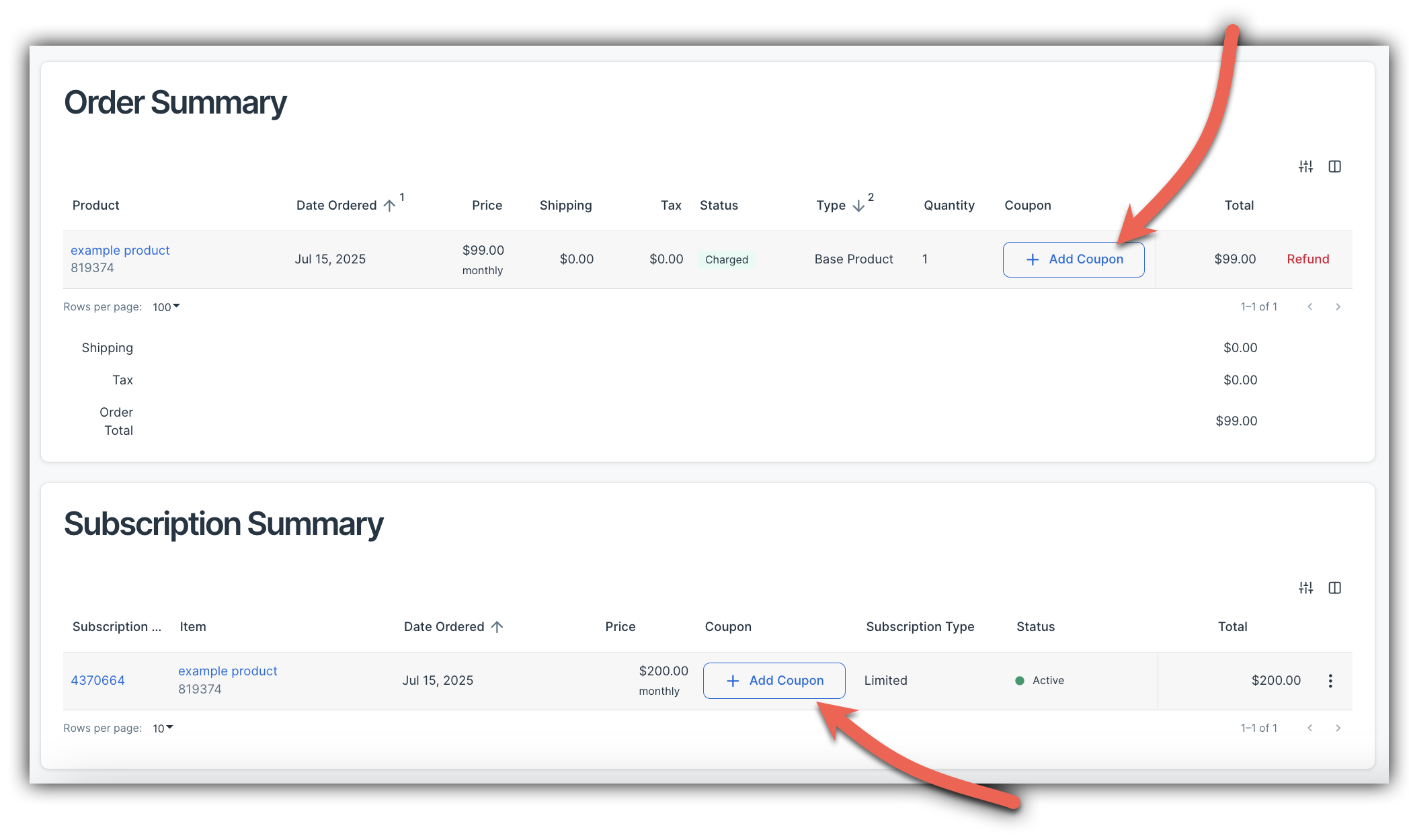Open filter settings icon in Subscription Summary

click(x=1305, y=588)
